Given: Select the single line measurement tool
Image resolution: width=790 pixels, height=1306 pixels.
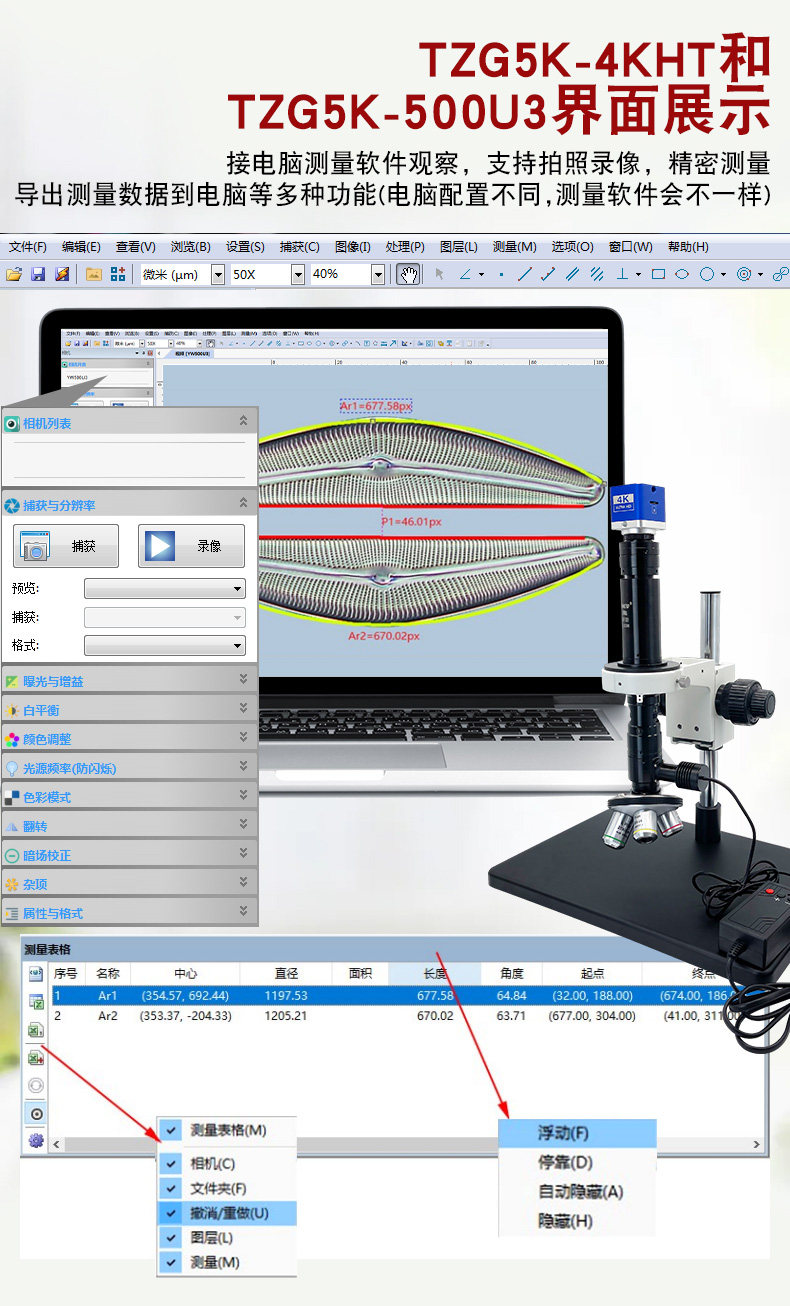Looking at the screenshot, I should pyautogui.click(x=524, y=274).
